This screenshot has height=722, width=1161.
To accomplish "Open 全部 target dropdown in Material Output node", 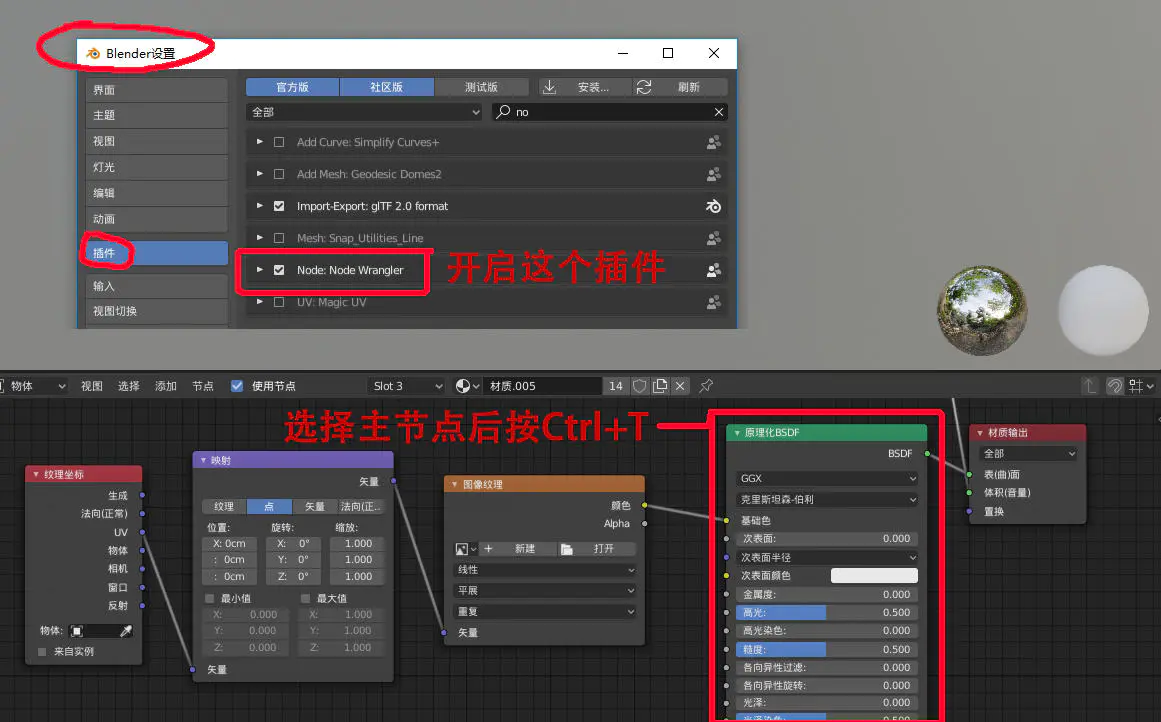I will coord(1028,454).
